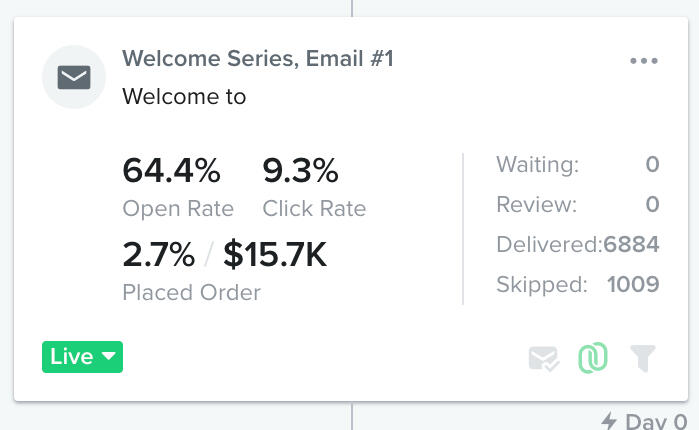Click the funnel filter icon
Viewport: 699px width, 430px height.
pyautogui.click(x=642, y=358)
